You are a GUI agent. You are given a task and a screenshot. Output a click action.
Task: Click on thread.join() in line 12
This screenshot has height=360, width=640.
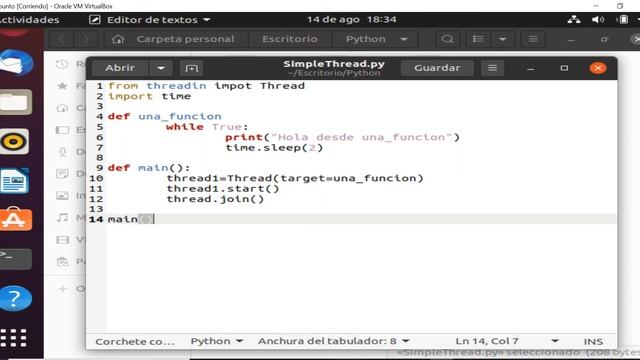pyautogui.click(x=215, y=199)
